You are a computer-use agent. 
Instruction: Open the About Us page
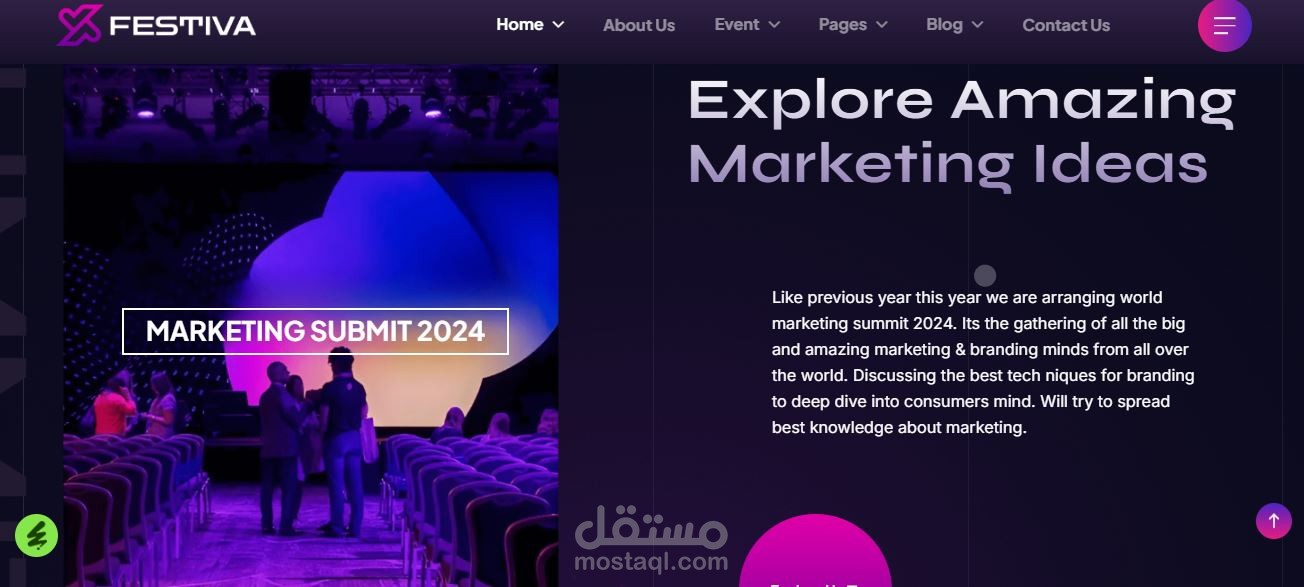click(639, 25)
